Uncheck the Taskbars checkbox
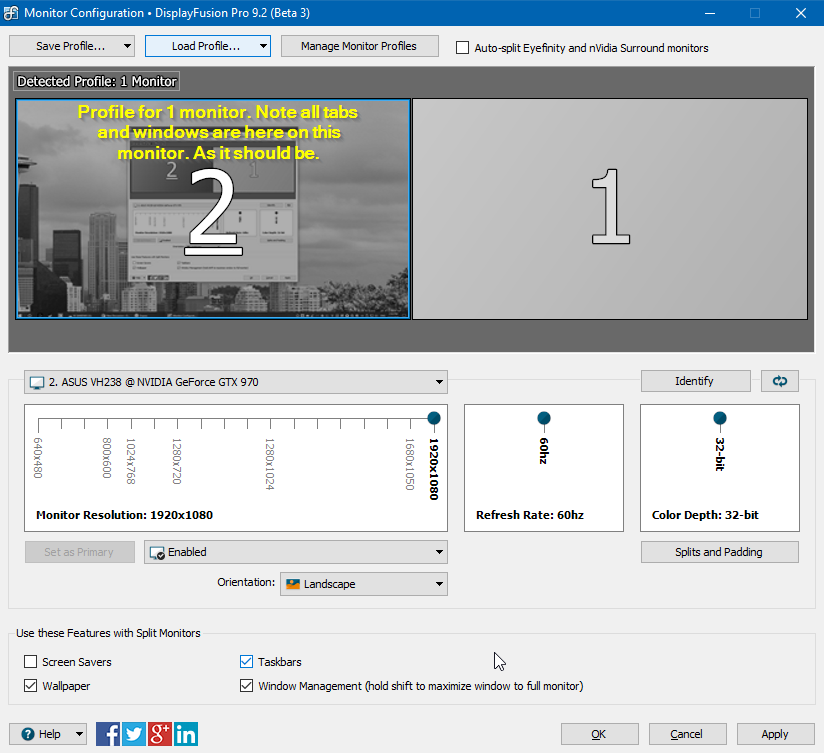The height and width of the screenshot is (753, 824). (247, 662)
